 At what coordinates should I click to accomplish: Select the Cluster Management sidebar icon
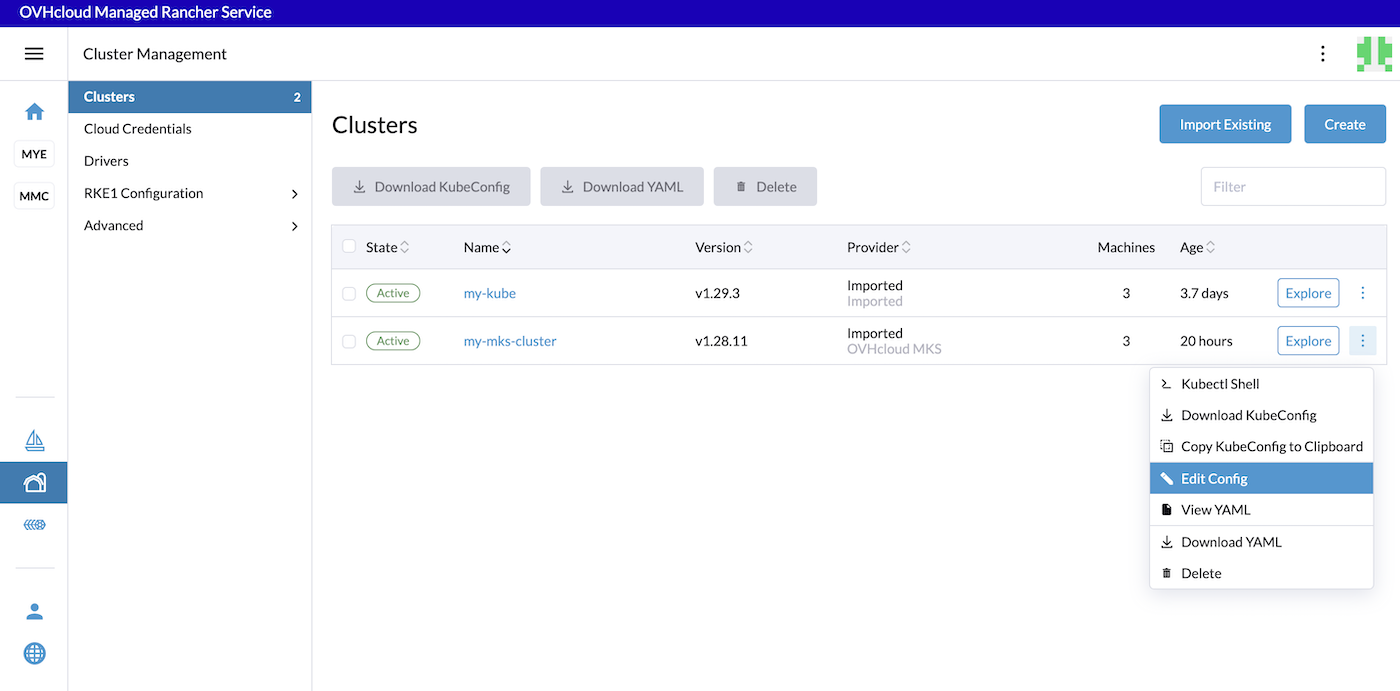(x=34, y=481)
